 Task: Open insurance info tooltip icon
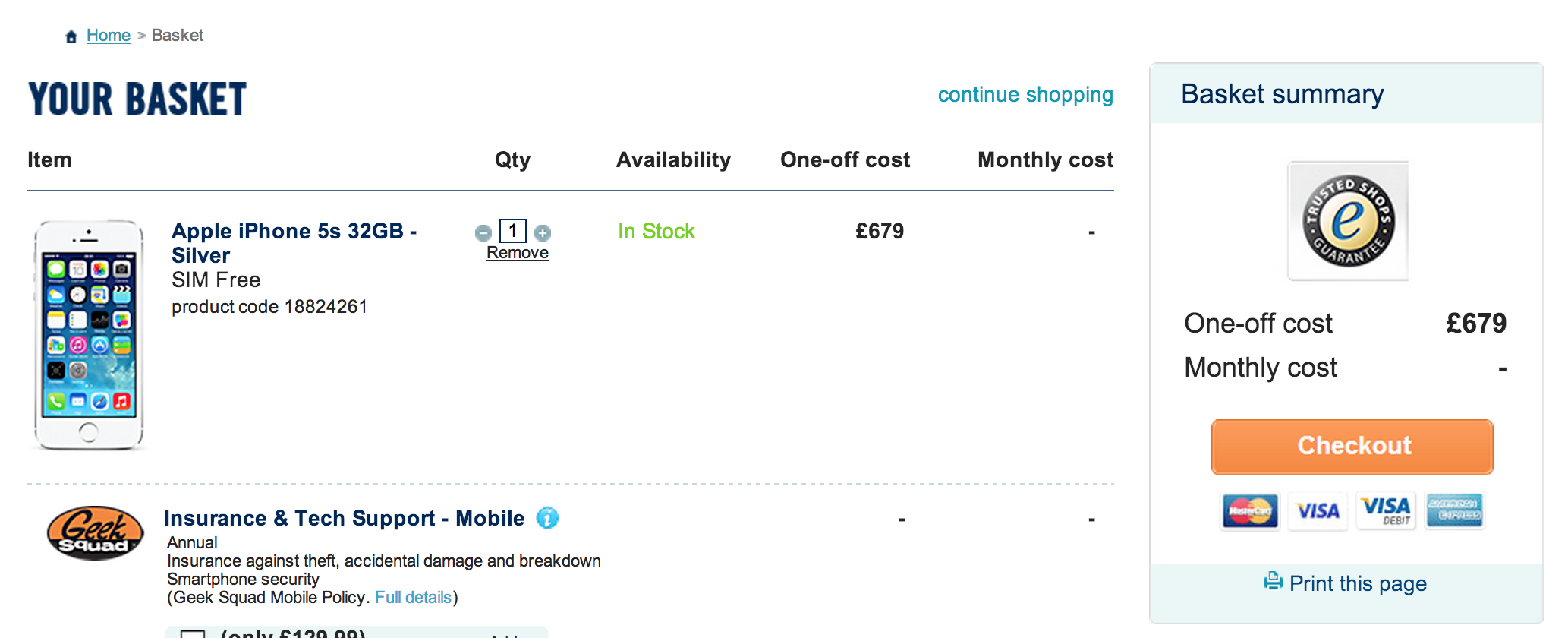point(547,518)
